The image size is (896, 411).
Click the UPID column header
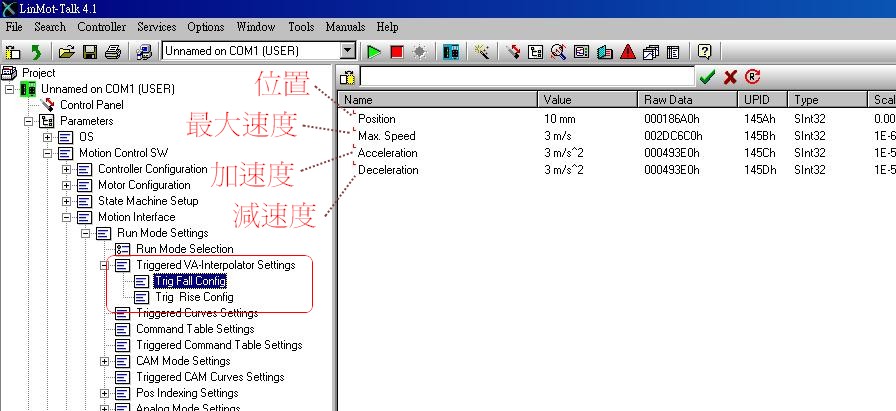tap(763, 99)
